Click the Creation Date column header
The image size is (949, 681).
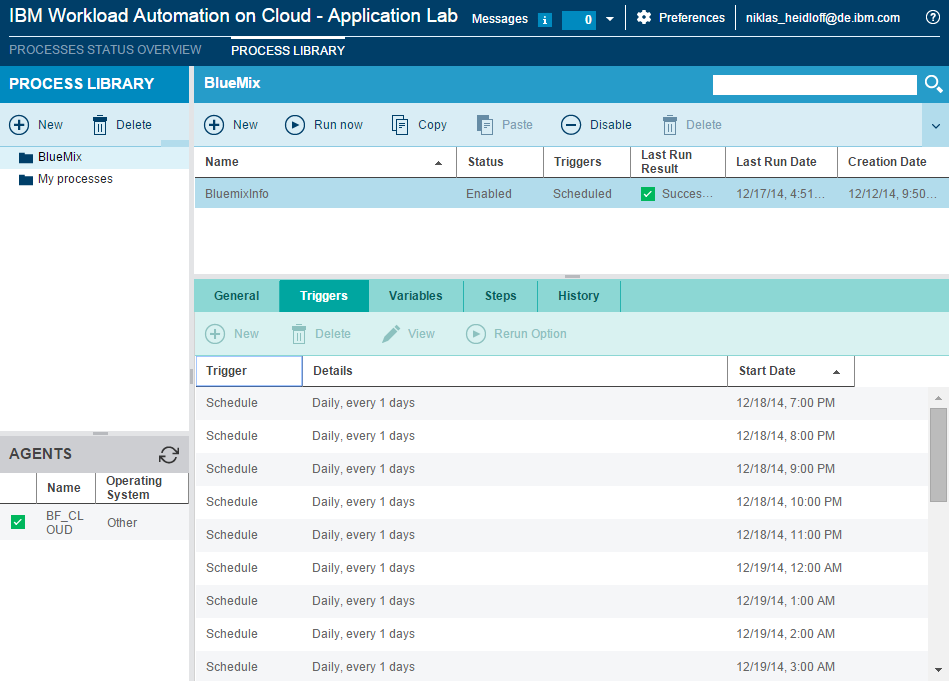(x=893, y=162)
